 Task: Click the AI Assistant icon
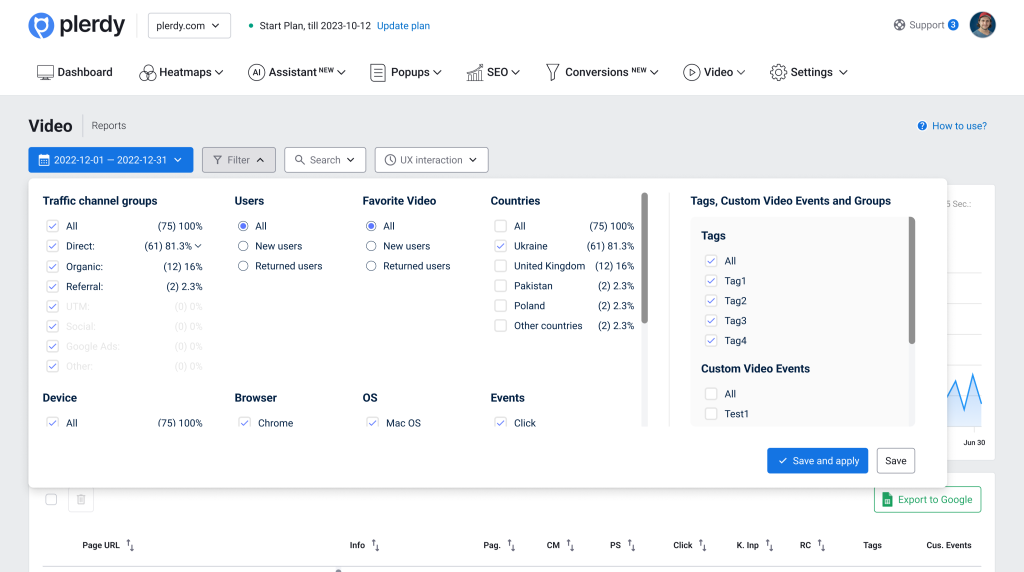point(257,72)
